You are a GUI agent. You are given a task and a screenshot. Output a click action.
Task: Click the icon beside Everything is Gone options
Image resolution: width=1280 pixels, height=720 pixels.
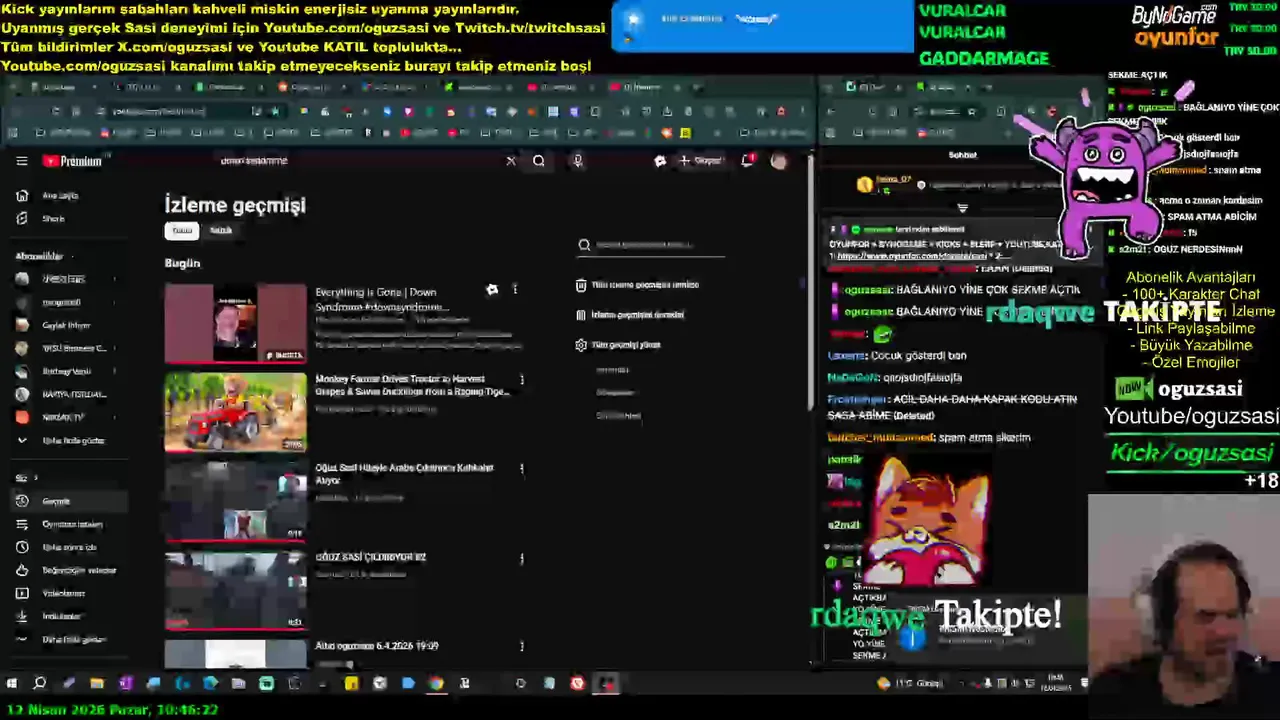coord(492,290)
